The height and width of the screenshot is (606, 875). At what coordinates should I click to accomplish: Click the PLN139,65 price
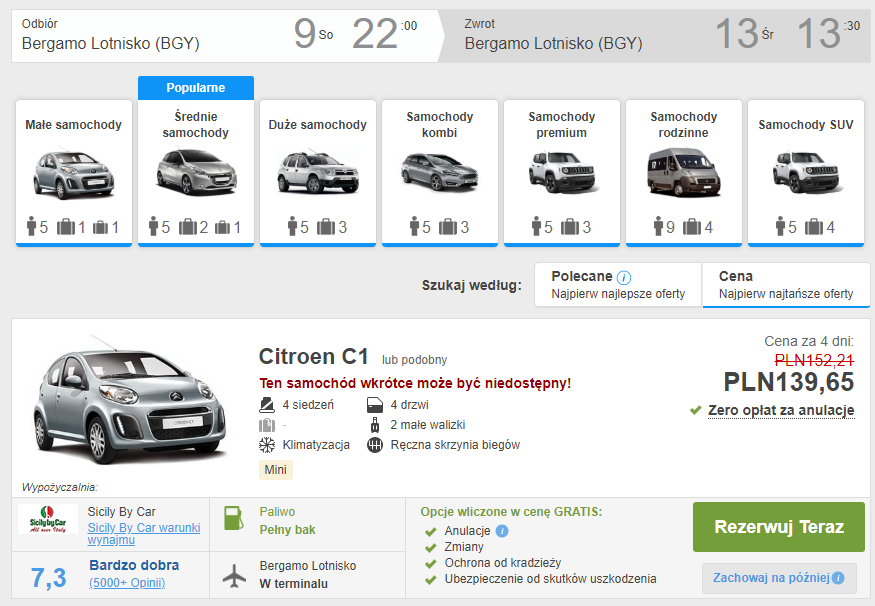point(789,382)
